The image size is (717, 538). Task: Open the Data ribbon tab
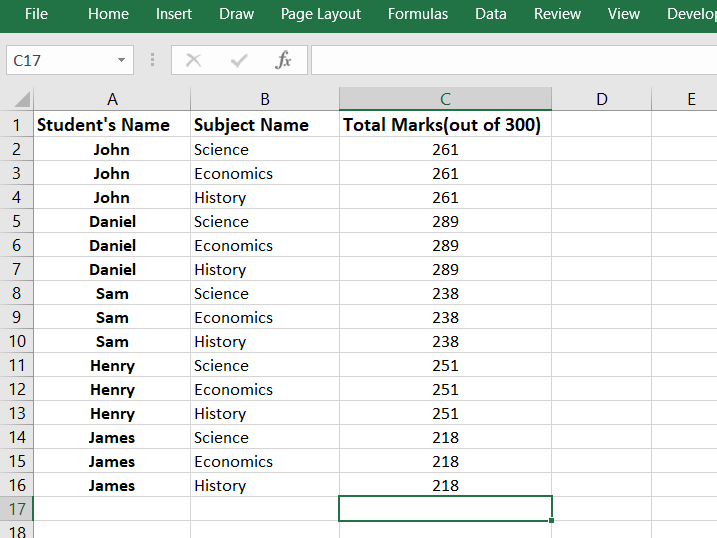pyautogui.click(x=490, y=14)
